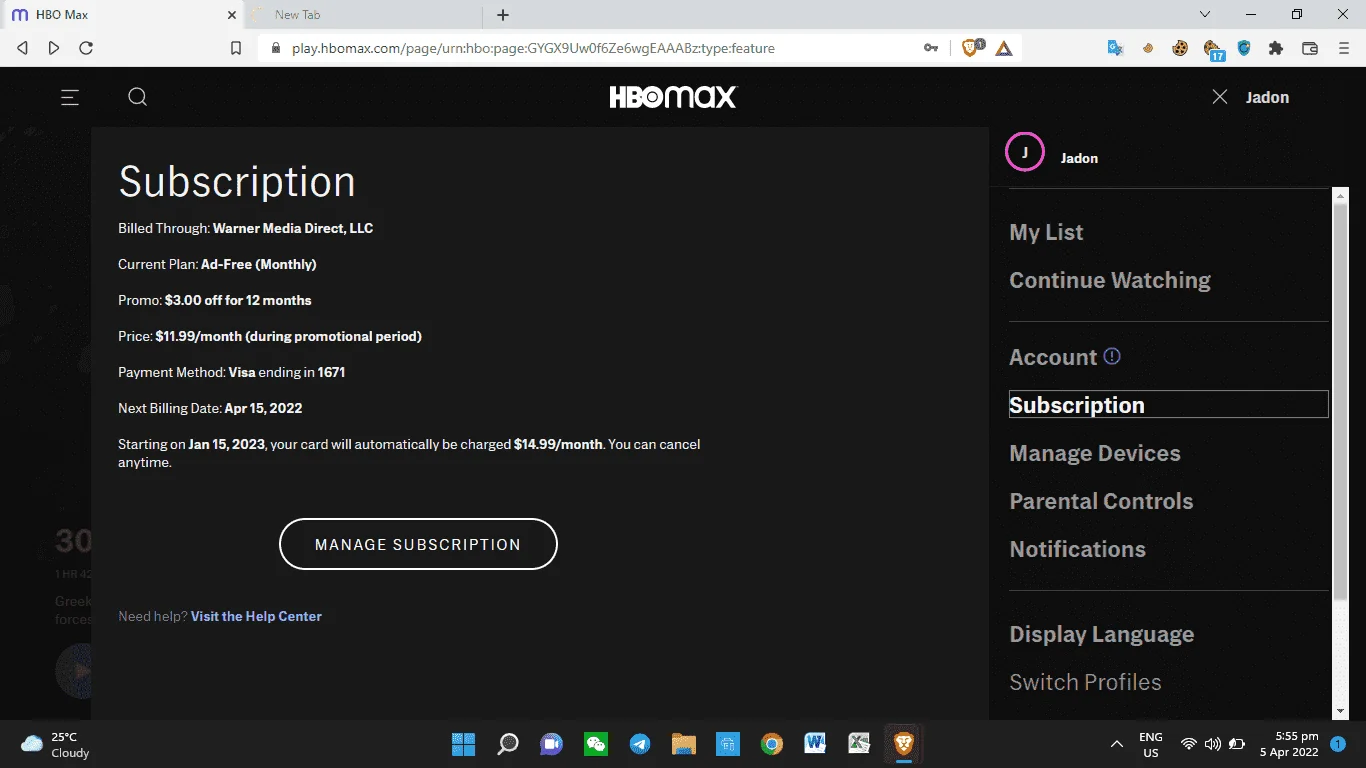Open the tab search dropdown arrow
The width and height of the screenshot is (1366, 768).
[x=1205, y=15]
